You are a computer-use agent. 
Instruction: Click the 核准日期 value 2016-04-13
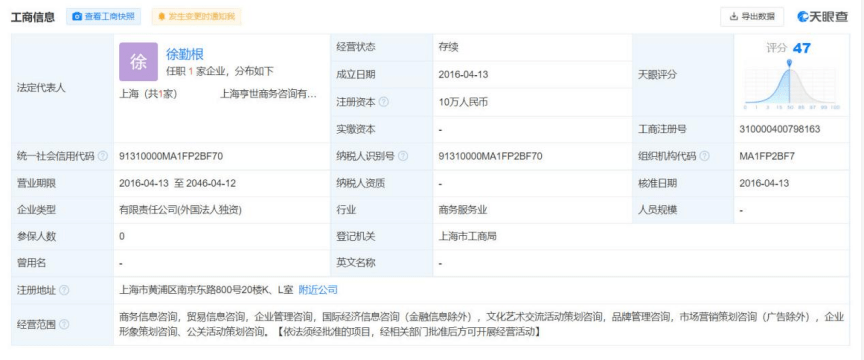click(x=764, y=183)
